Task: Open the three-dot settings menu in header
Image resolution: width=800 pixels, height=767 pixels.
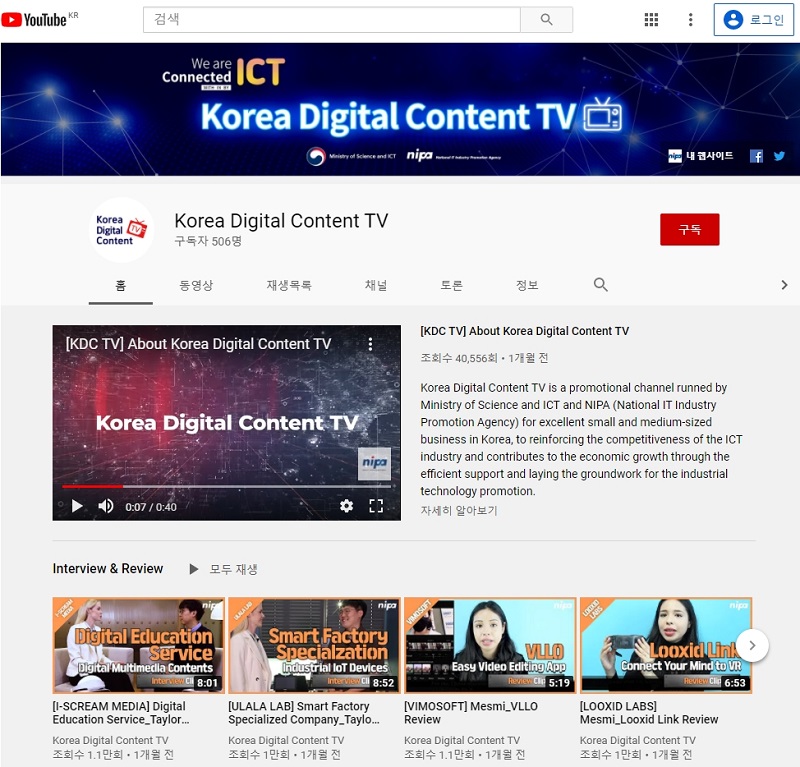Action: pyautogui.click(x=690, y=20)
